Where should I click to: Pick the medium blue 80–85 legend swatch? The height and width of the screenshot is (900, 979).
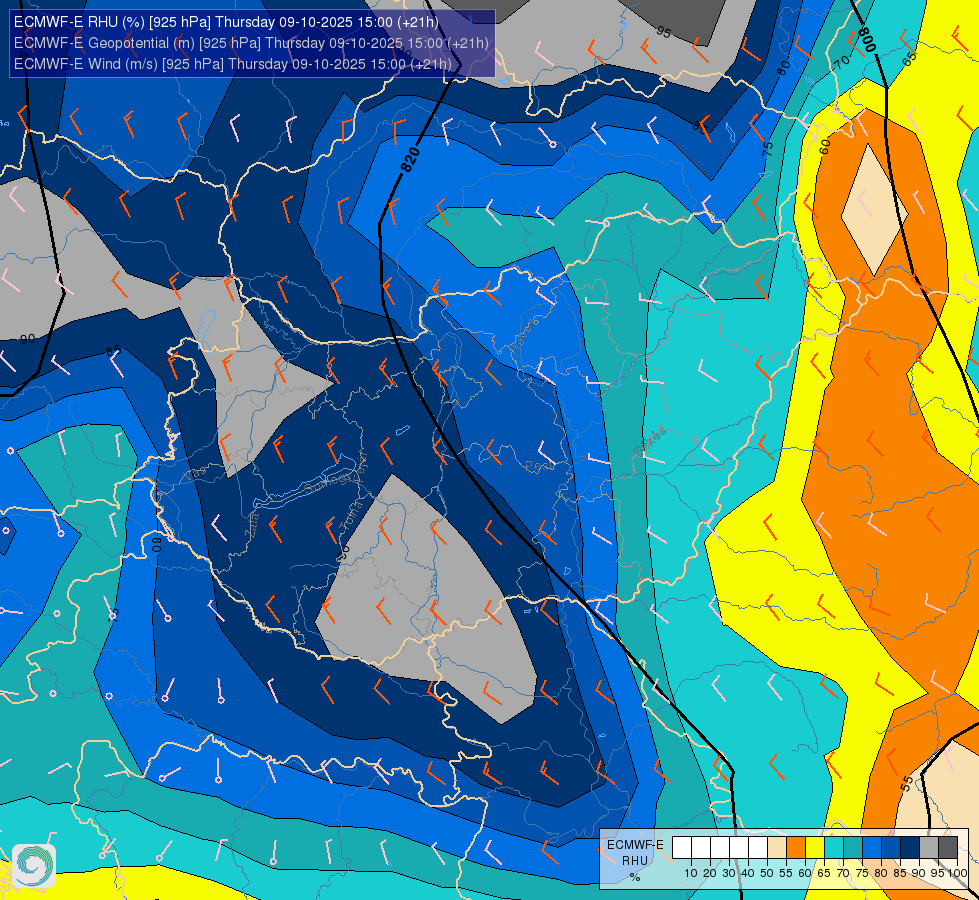891,848
